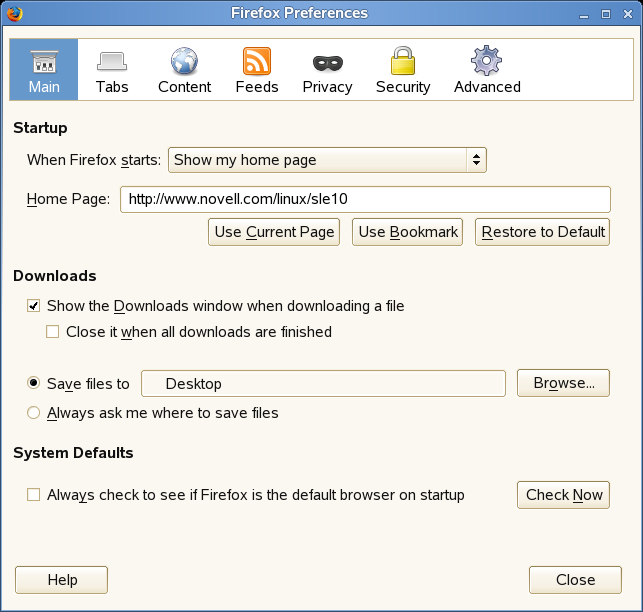Image resolution: width=643 pixels, height=612 pixels.
Task: Open the Feeds preferences RSS icon
Action: (257, 61)
